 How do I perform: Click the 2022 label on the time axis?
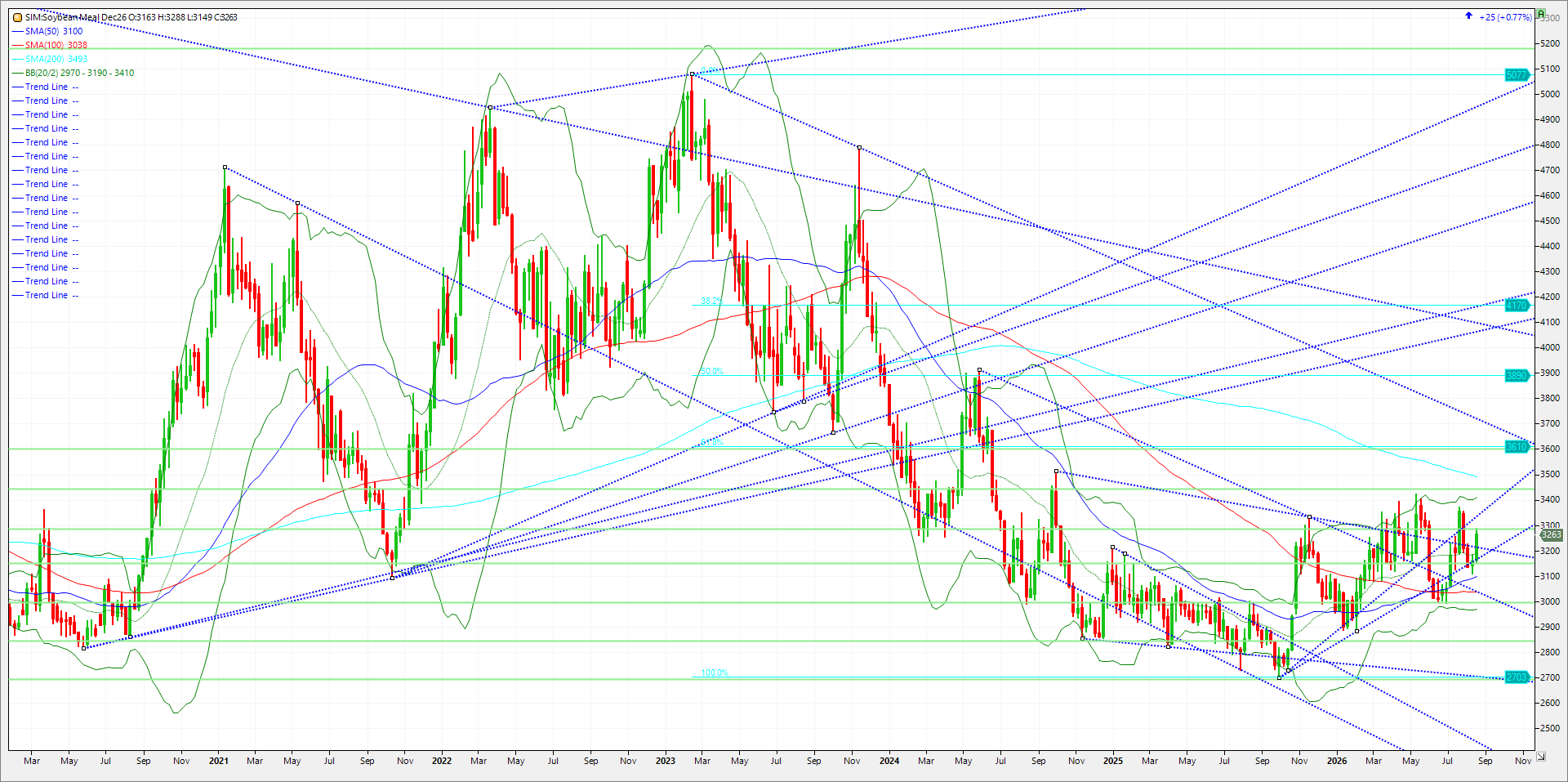[442, 761]
